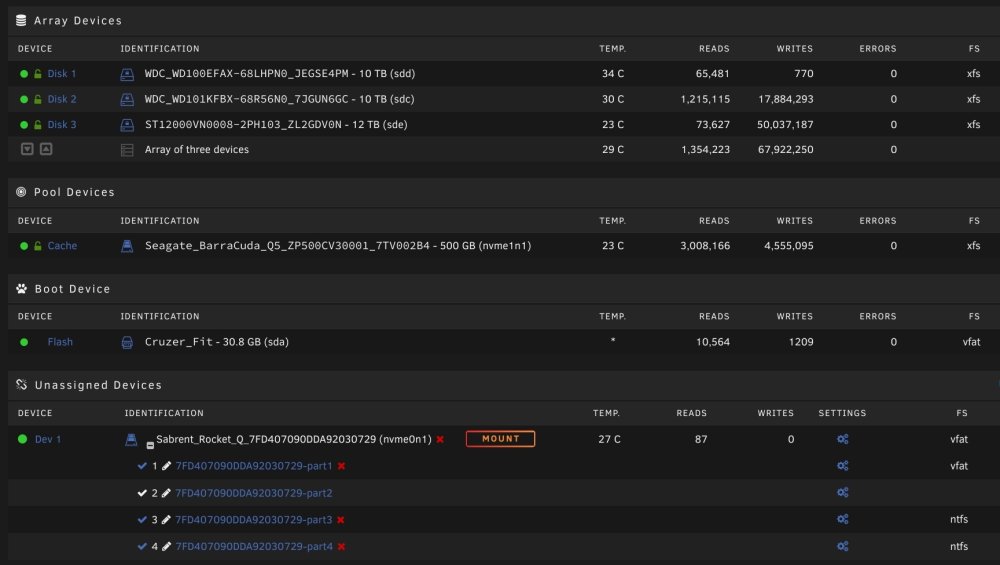Toggle the checkmark on partition 4 row
Image resolution: width=1000 pixels, height=565 pixels.
142,547
